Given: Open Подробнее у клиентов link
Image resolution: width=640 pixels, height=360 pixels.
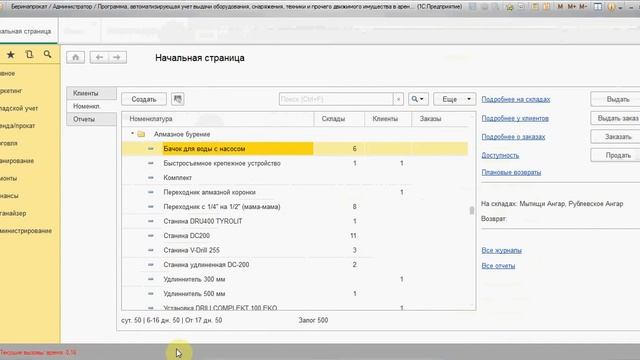Looking at the screenshot, I should pos(515,118).
